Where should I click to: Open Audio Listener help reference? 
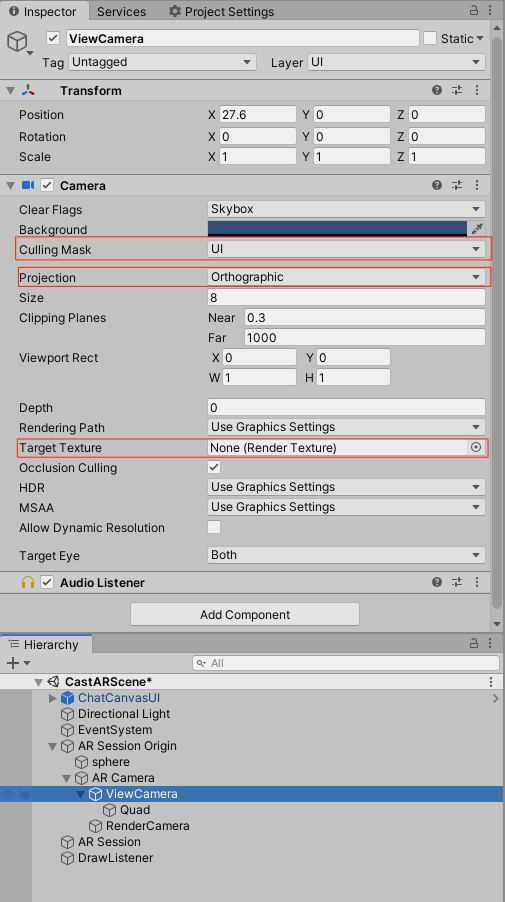click(437, 582)
